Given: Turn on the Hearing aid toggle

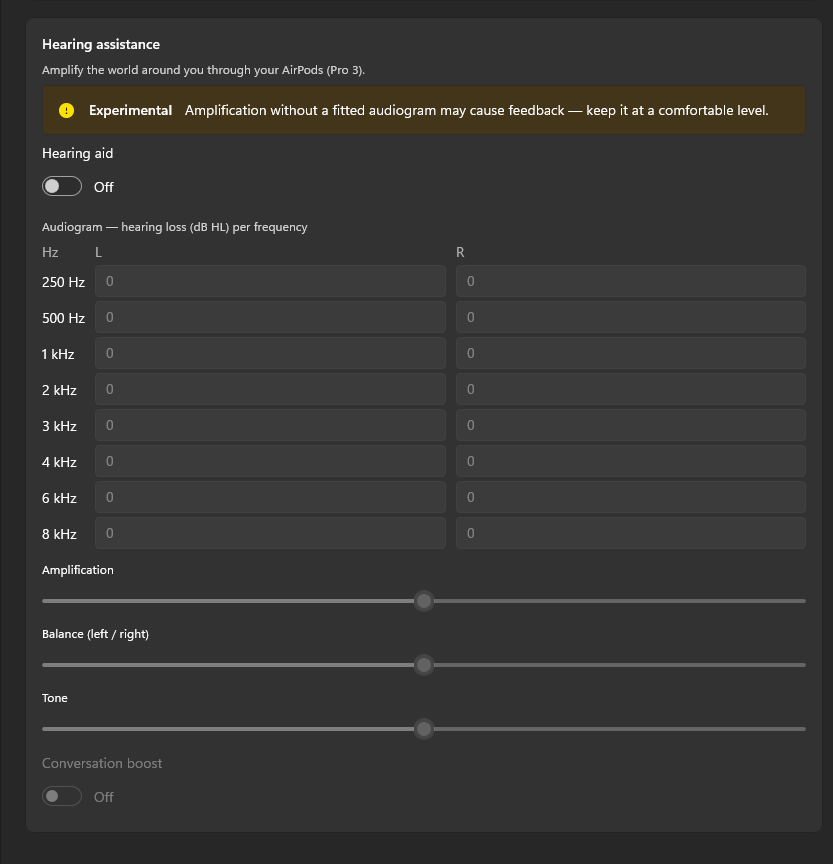Looking at the screenshot, I should click(62, 186).
